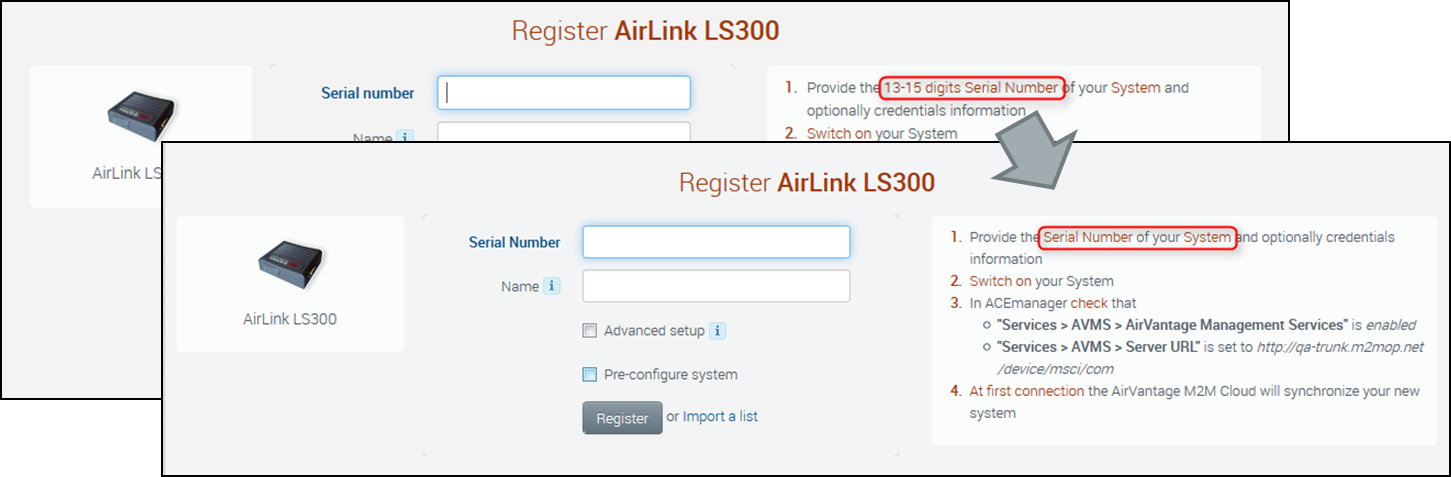This screenshot has width=1451, height=477.
Task: Click the info icon next to Name in the back form
Action: click(x=405, y=138)
